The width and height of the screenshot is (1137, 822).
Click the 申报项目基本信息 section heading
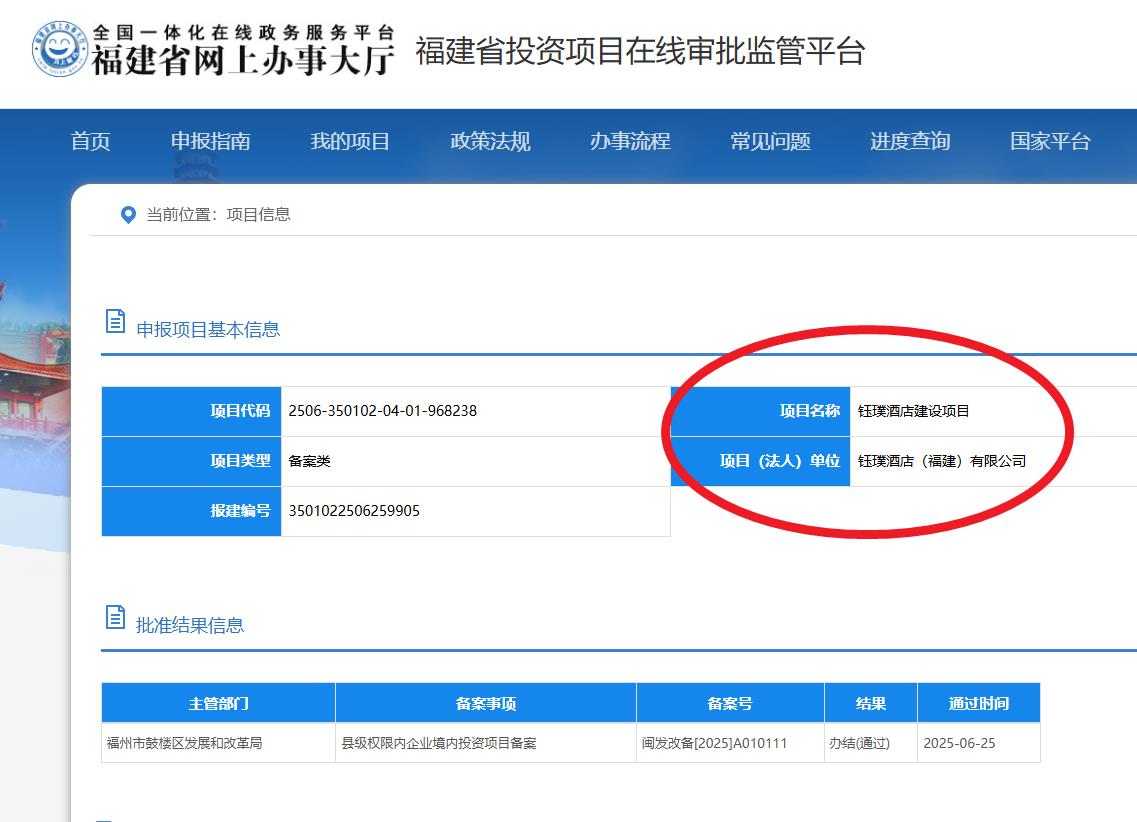pyautogui.click(x=208, y=330)
